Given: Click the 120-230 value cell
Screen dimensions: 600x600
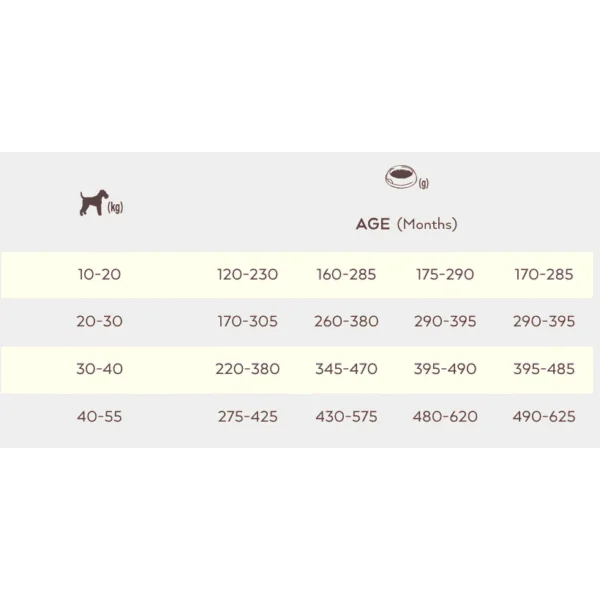Looking at the screenshot, I should (x=248, y=275).
